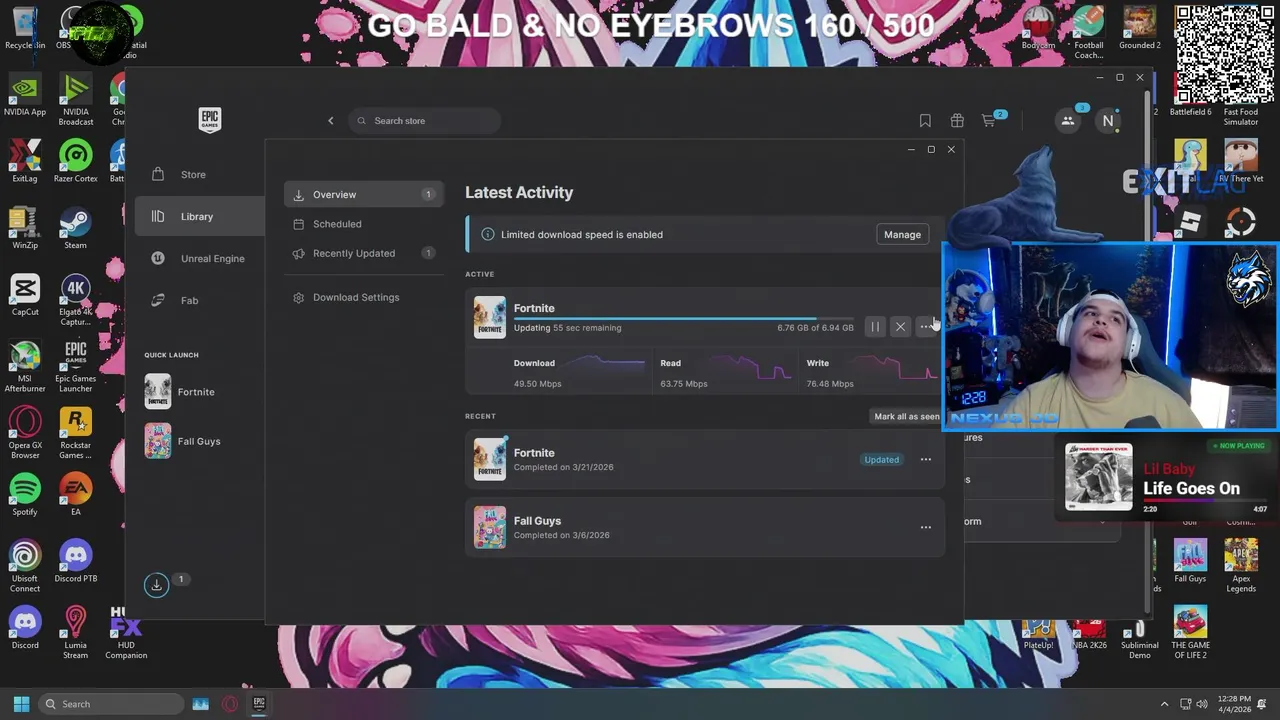Open the friends list icon
Screen dimensions: 1280x720
[1068, 121]
